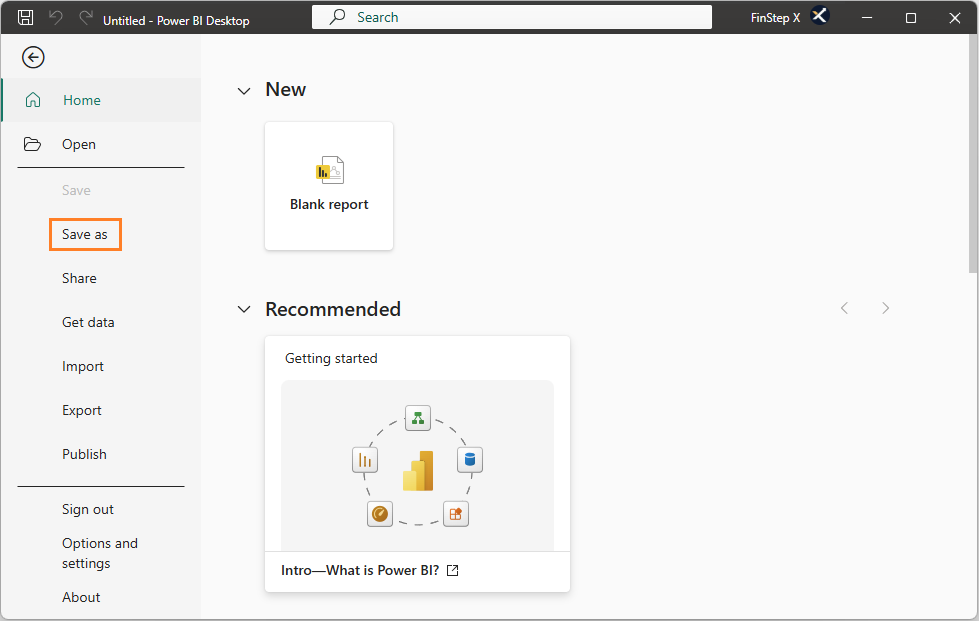Select Open in the sidebar menu
The height and width of the screenshot is (621, 979).
click(101, 144)
